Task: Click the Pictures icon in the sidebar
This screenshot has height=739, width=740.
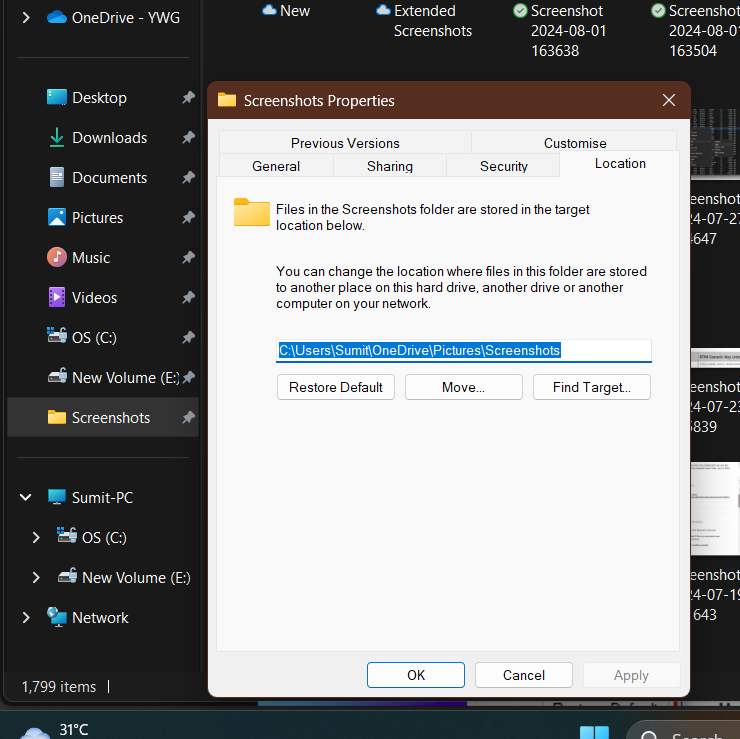Action: [57, 218]
